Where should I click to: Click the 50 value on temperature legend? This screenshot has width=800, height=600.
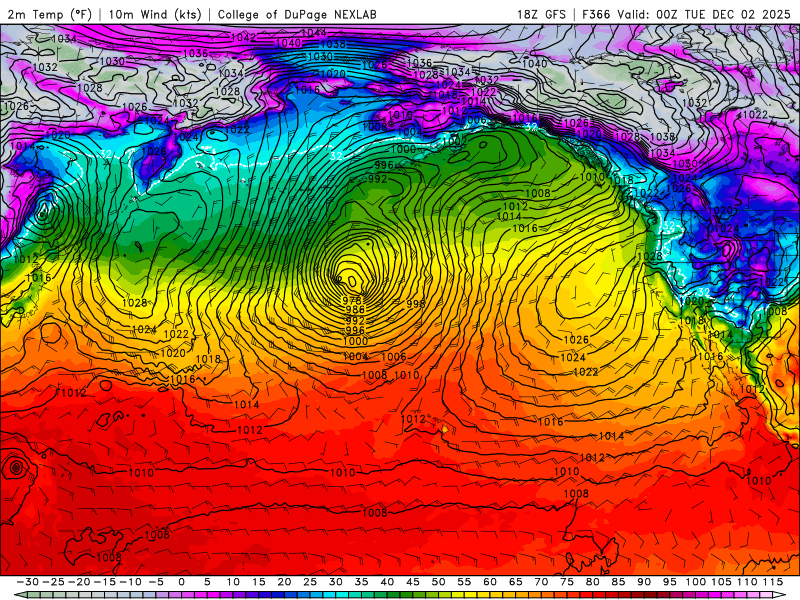coord(438,582)
